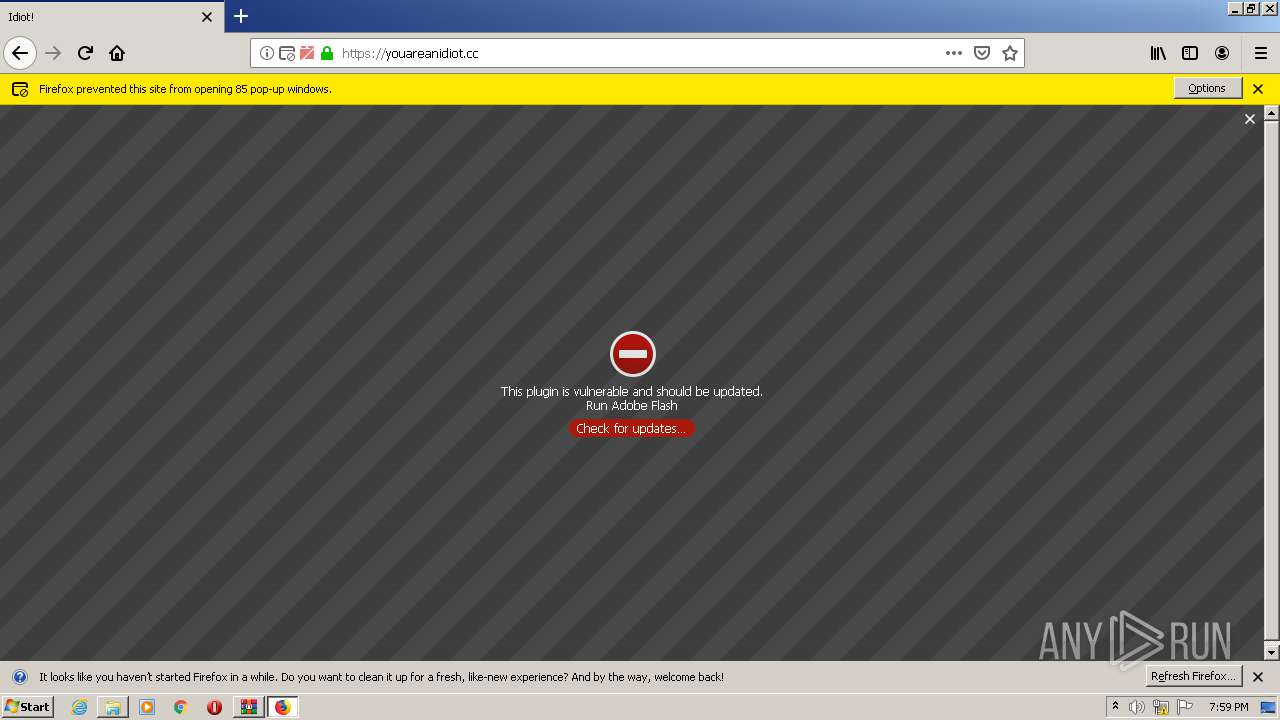Image resolution: width=1280 pixels, height=720 pixels.
Task: Open the Library history and bookmarks
Action: point(1158,53)
